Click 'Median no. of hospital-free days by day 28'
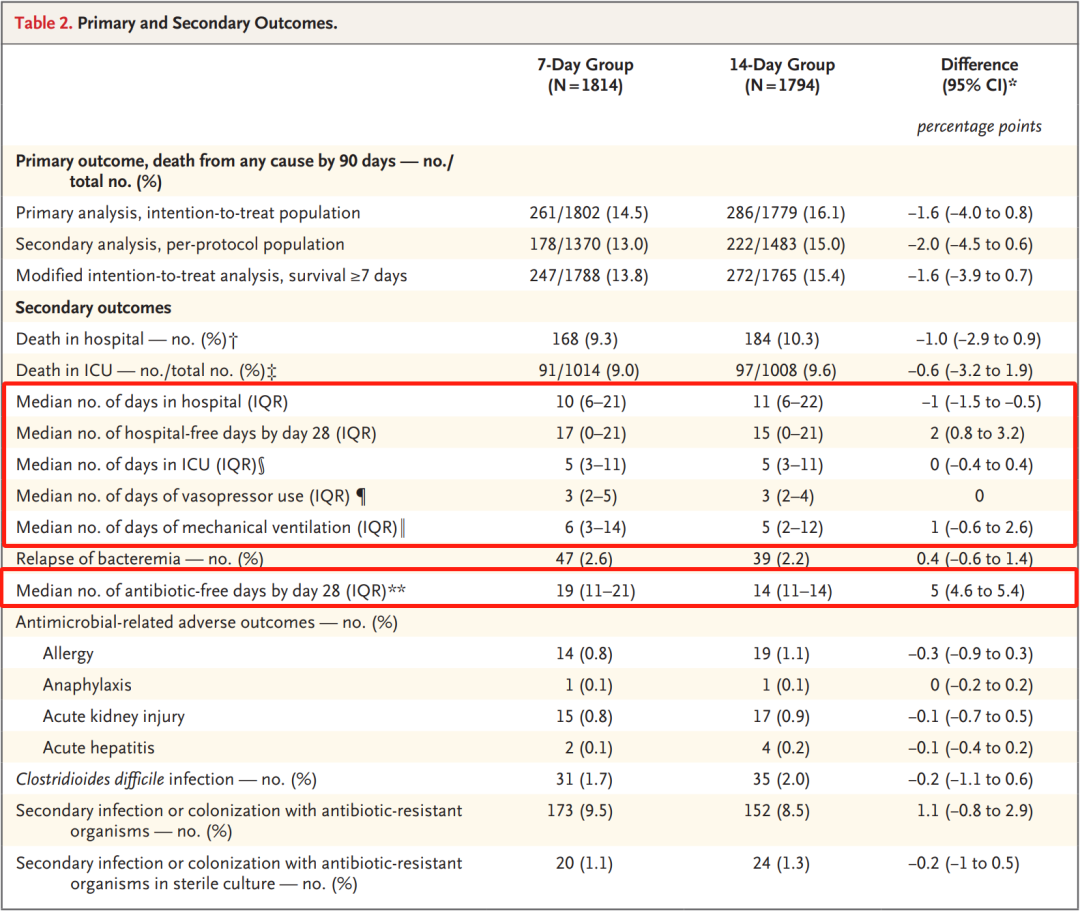This screenshot has width=1080, height=911. coord(196,433)
